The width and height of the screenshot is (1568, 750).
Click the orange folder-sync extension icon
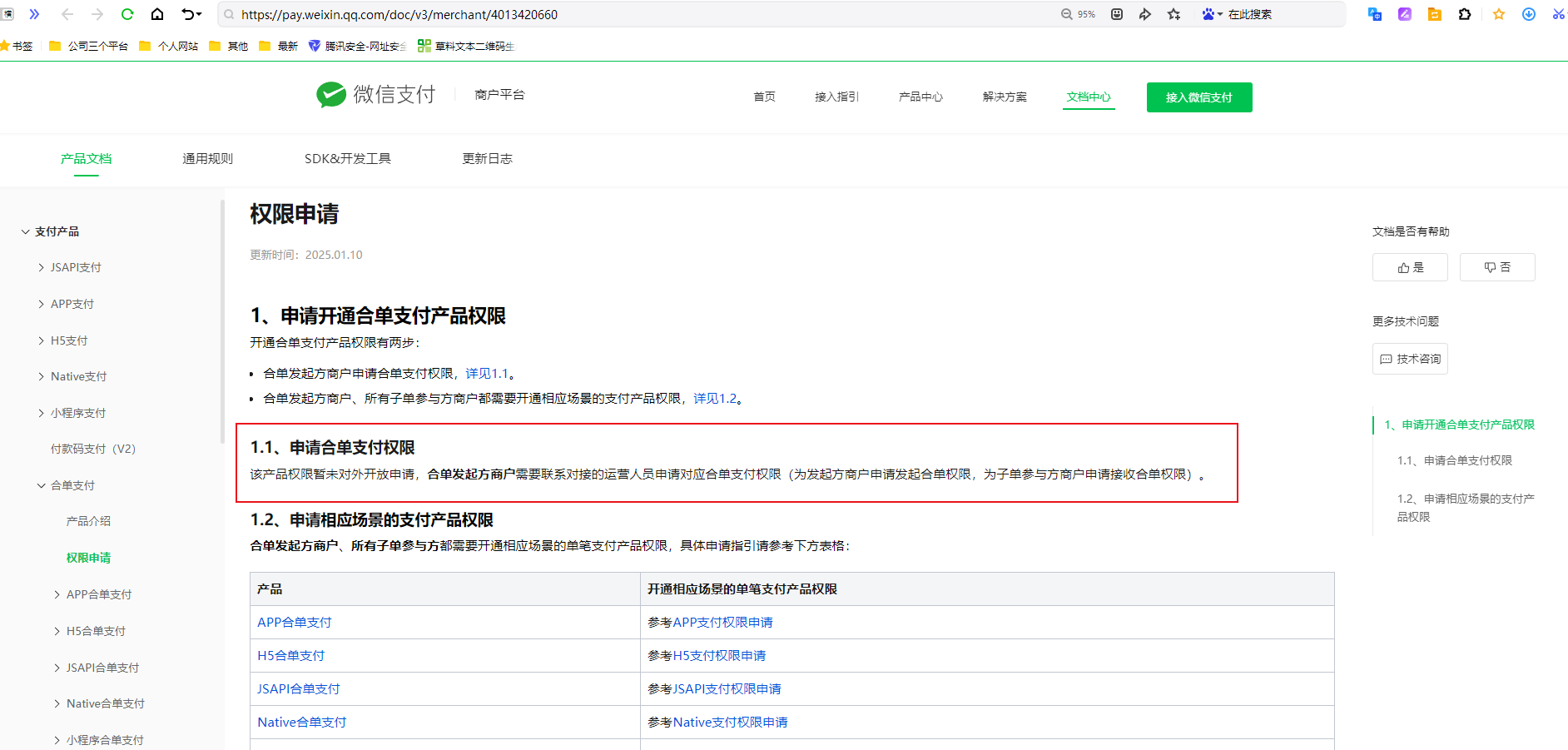coord(1435,14)
